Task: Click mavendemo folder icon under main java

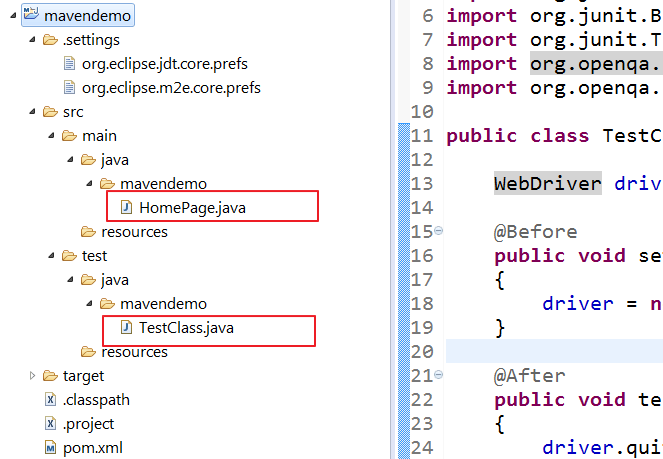Action: 107,184
